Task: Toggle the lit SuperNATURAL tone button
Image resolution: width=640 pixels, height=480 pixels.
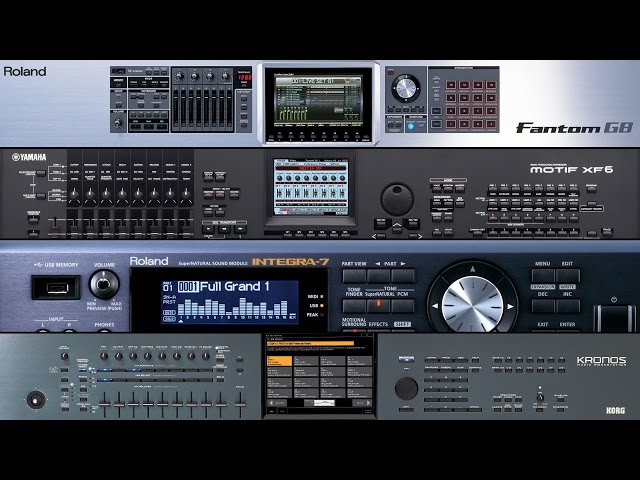Action: pos(378,306)
